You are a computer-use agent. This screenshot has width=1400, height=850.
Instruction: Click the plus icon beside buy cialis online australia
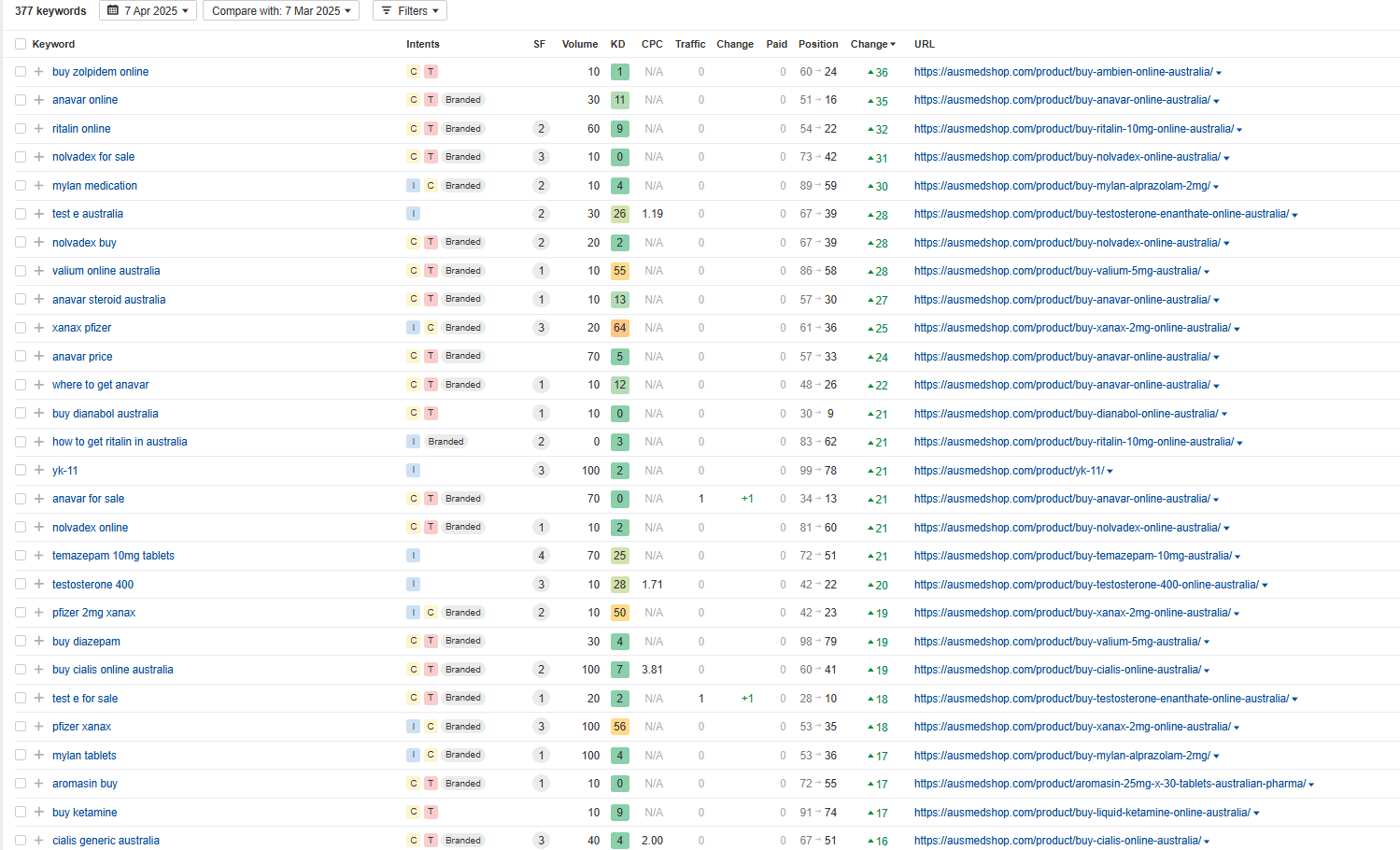38,670
